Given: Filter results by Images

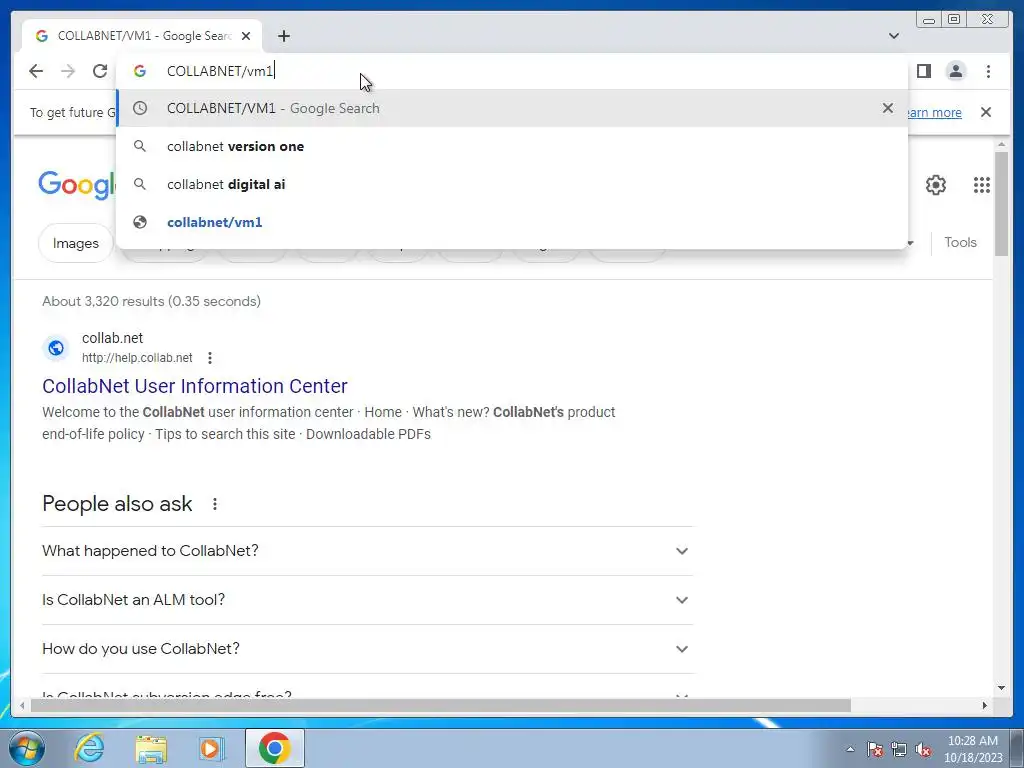Looking at the screenshot, I should [x=76, y=243].
